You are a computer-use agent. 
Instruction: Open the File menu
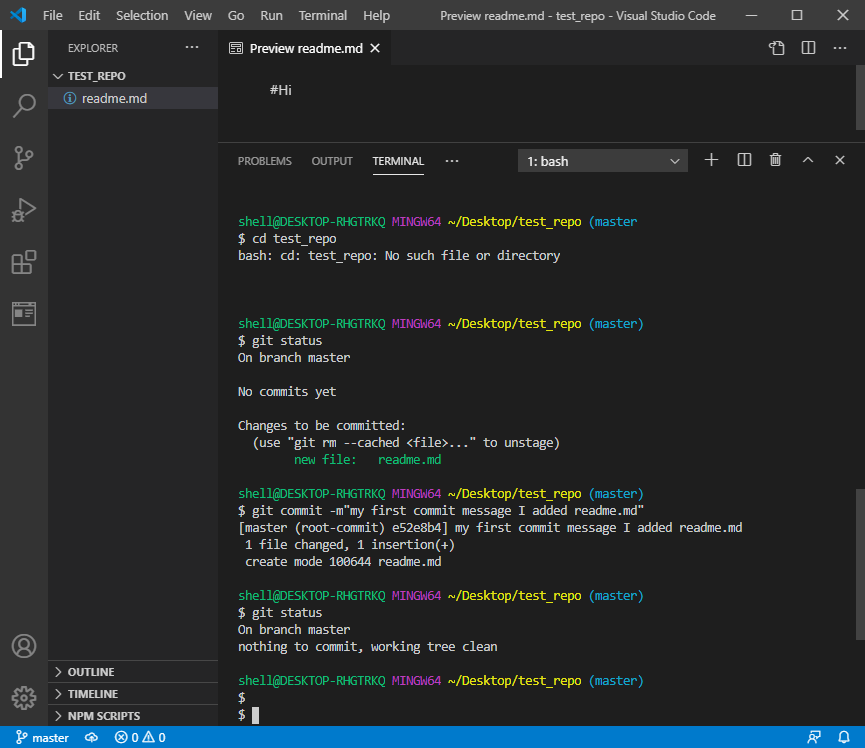(52, 15)
